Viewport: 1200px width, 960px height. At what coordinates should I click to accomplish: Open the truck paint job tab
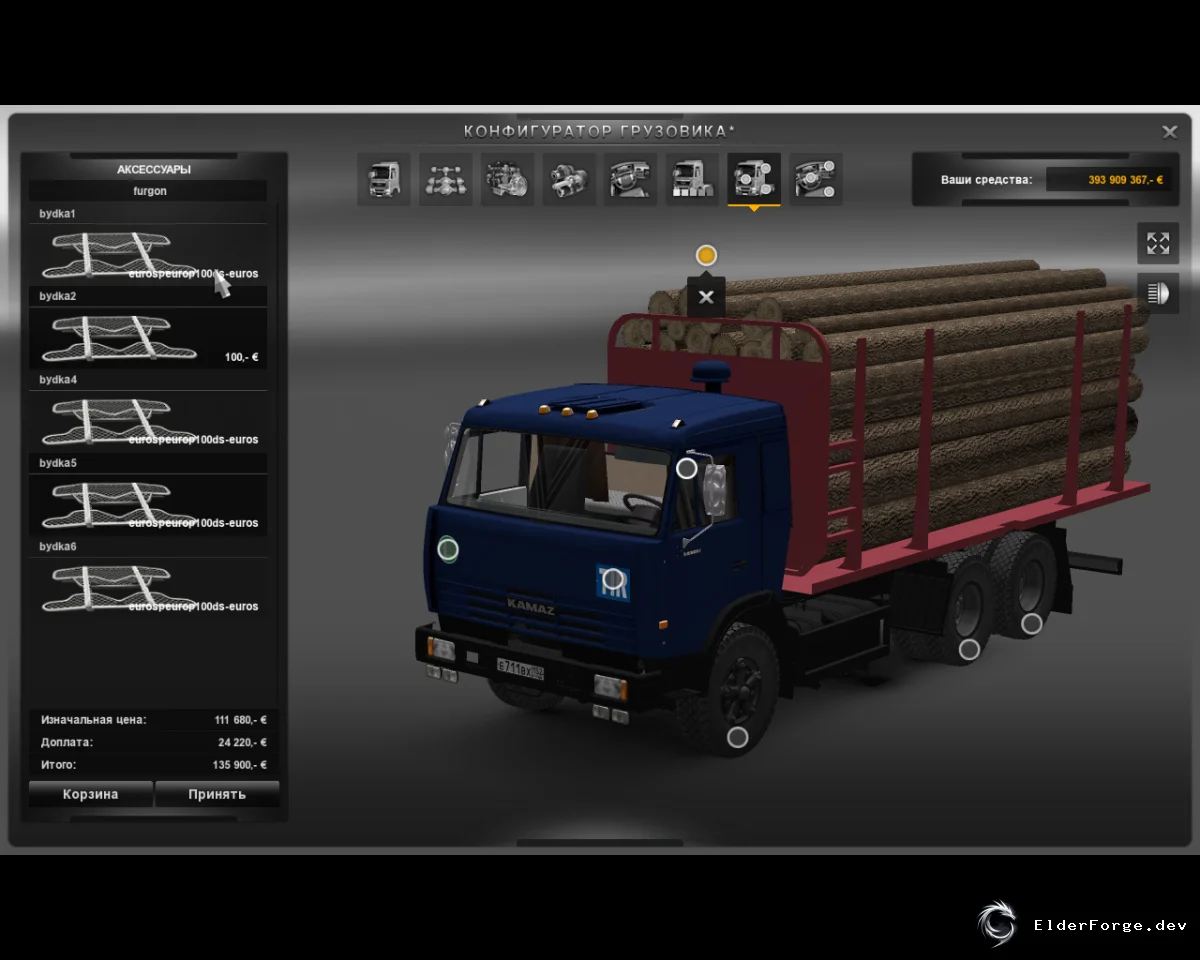coord(694,180)
